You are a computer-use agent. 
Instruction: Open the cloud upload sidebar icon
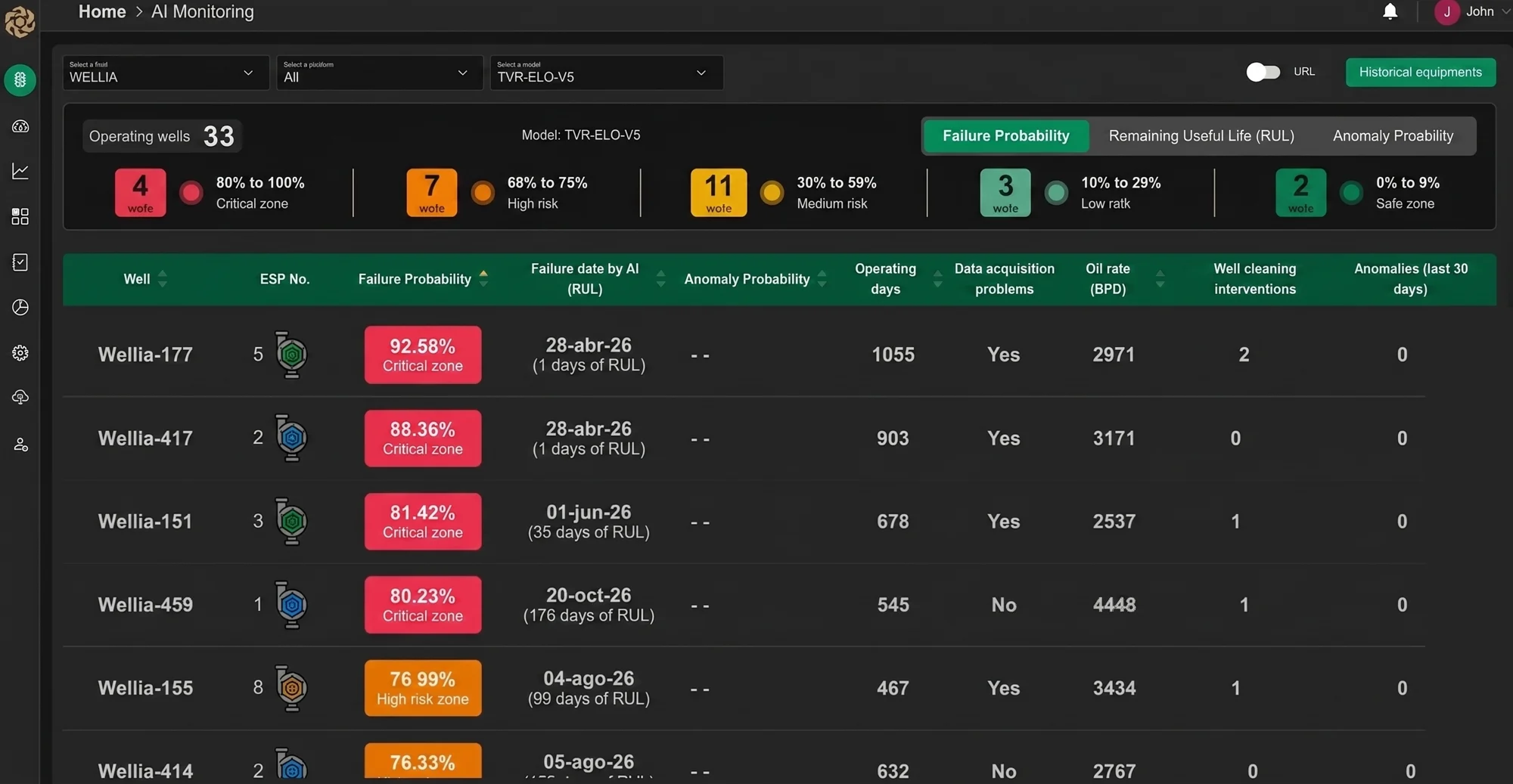(20, 398)
